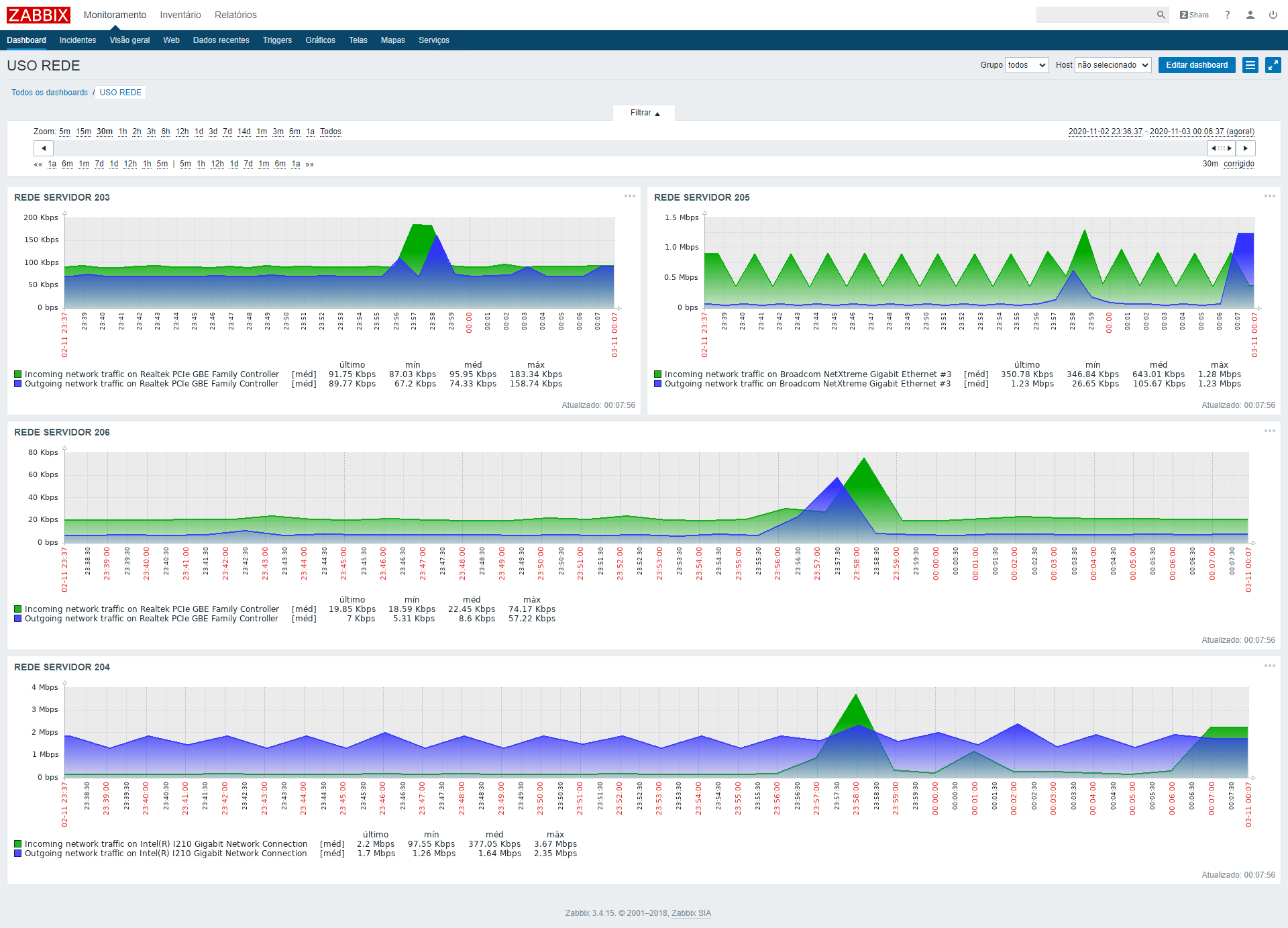
Task: Click the help question mark icon
Action: click(1228, 15)
